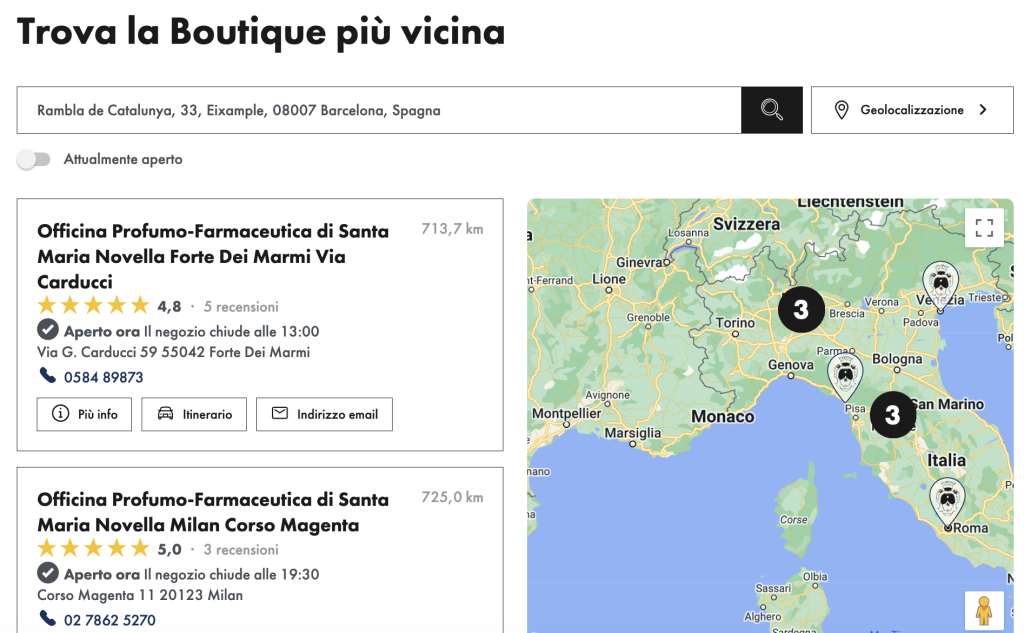The height and width of the screenshot is (633, 1024).
Task: Select the Street View pegman icon
Action: (x=984, y=611)
